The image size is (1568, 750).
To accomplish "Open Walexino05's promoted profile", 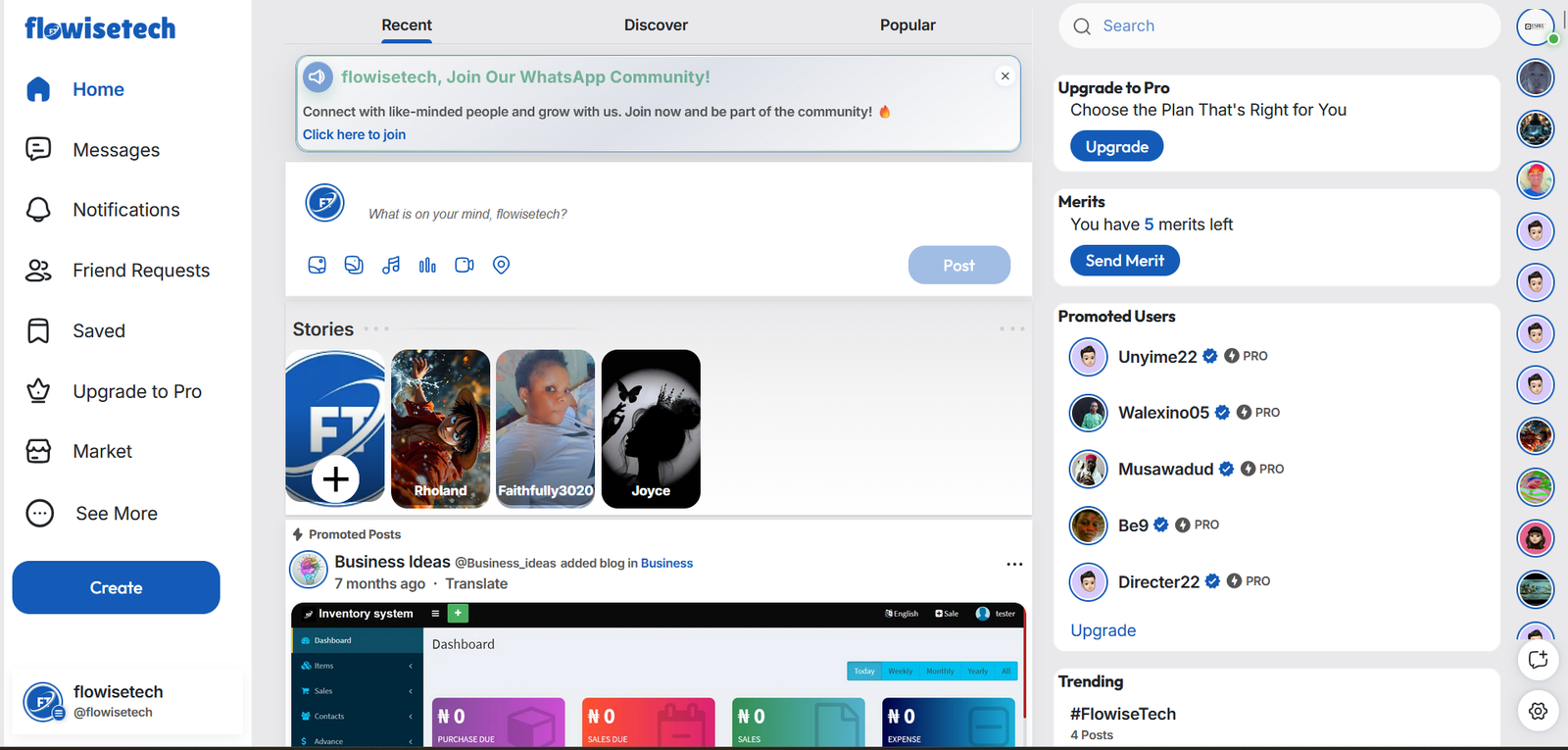I will click(x=1163, y=413).
